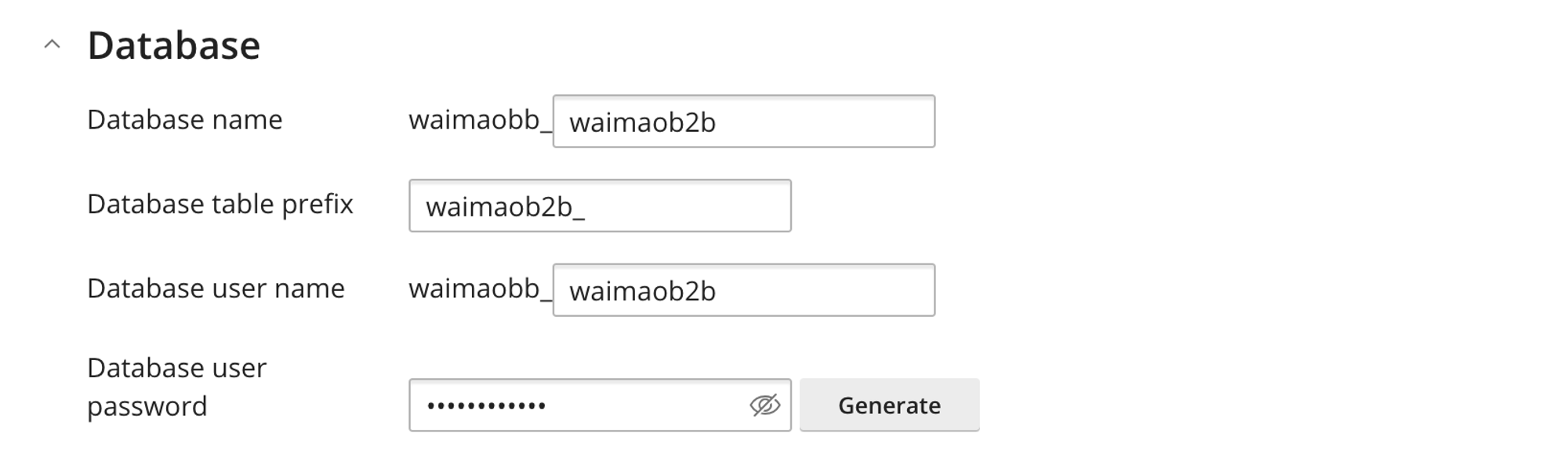Focus the Database table prefix field
The height and width of the screenshot is (462, 1568).
point(600,206)
